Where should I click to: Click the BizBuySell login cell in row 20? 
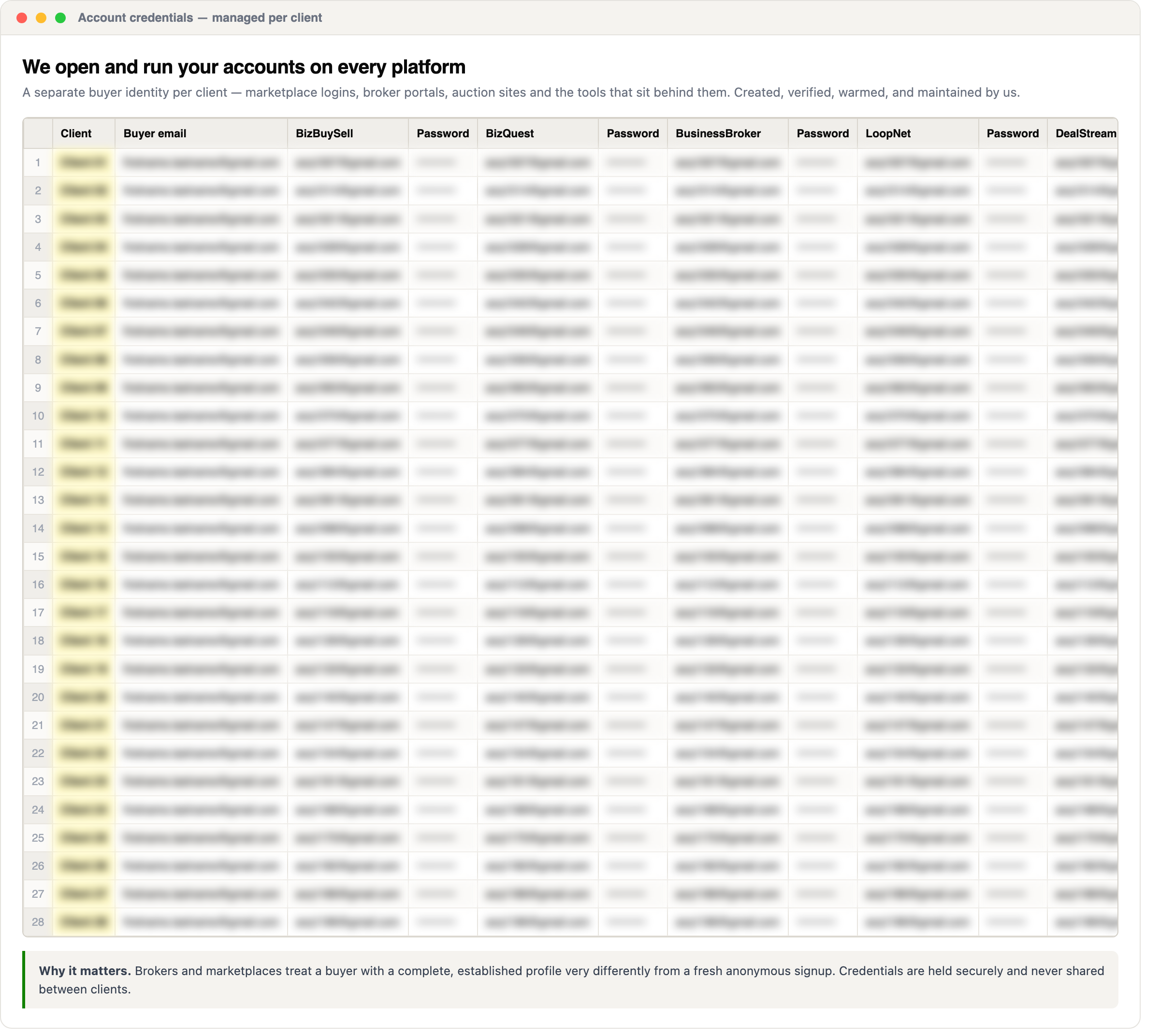348,697
